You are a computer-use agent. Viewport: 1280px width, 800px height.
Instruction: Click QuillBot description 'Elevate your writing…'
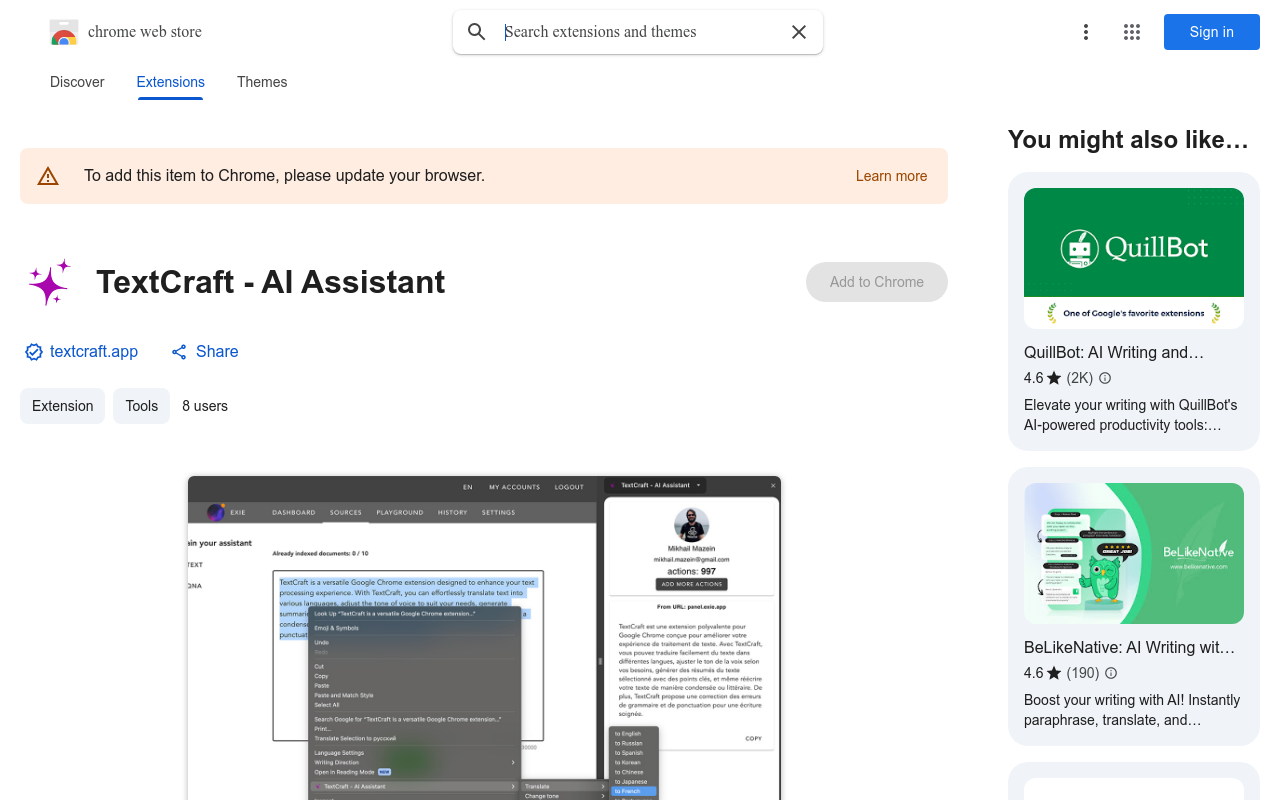(x=1131, y=415)
